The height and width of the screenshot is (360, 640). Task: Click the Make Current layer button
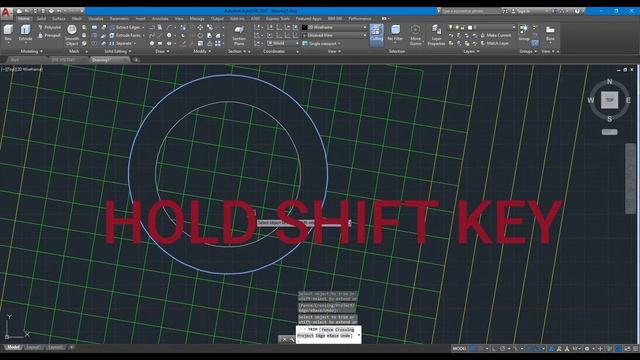(x=496, y=36)
